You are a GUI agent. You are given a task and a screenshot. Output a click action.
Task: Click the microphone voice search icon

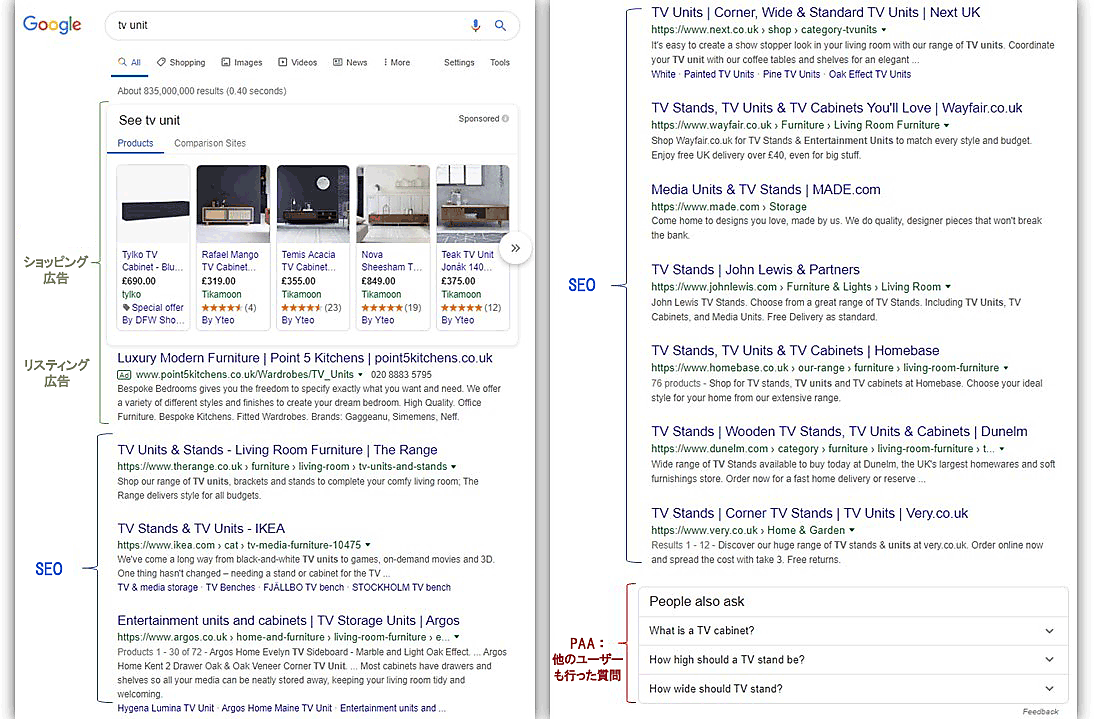pos(476,25)
